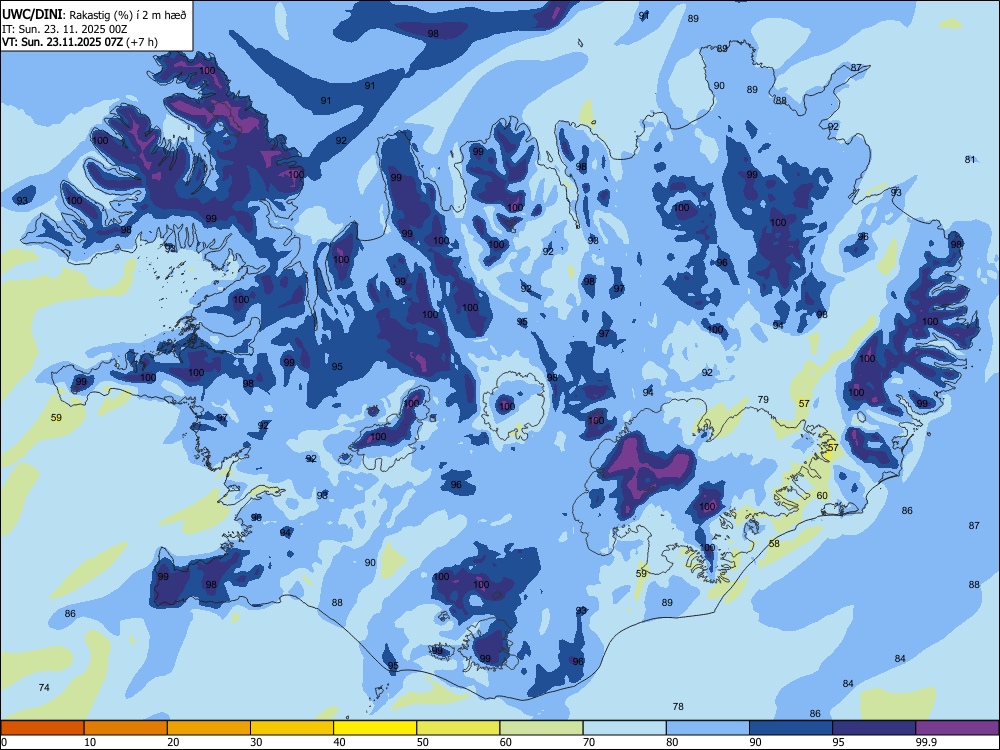The height and width of the screenshot is (750, 1000).
Task: Pick the pale green 60–70 legend swatch
Action: (541, 728)
